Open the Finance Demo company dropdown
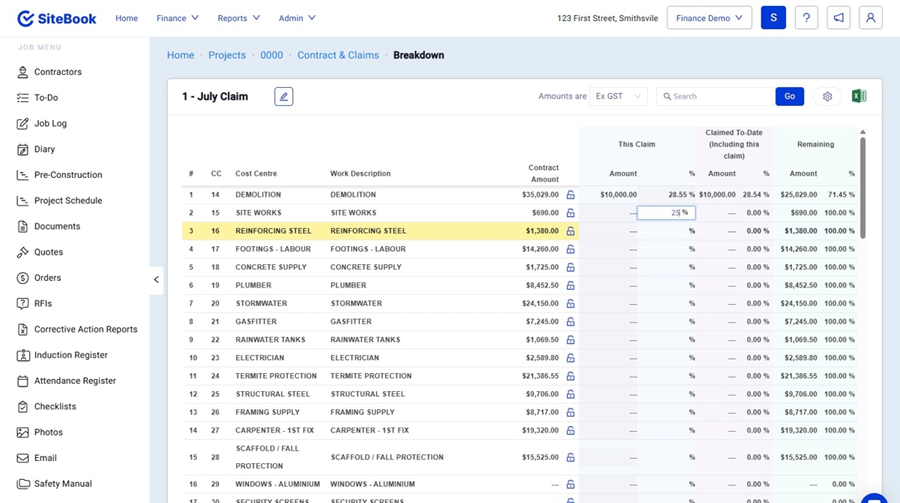 [709, 18]
